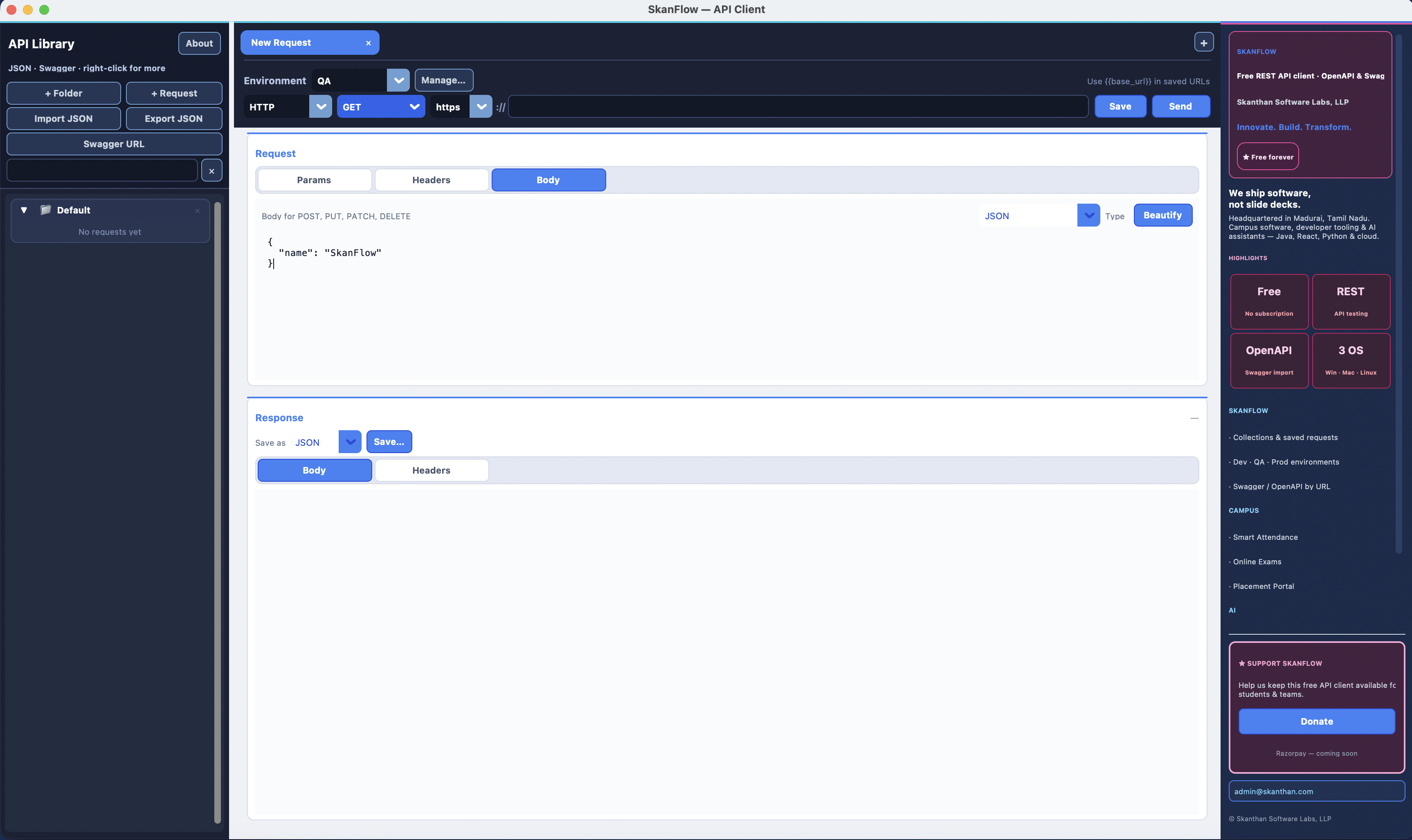
Task: Click 'No requests yet' text
Action: [110, 232]
